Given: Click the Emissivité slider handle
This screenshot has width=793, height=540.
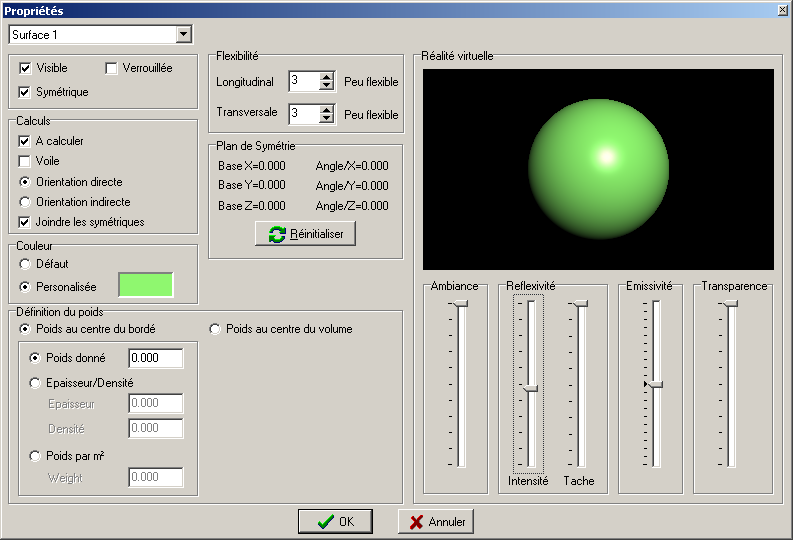Looking at the screenshot, I should point(655,385).
